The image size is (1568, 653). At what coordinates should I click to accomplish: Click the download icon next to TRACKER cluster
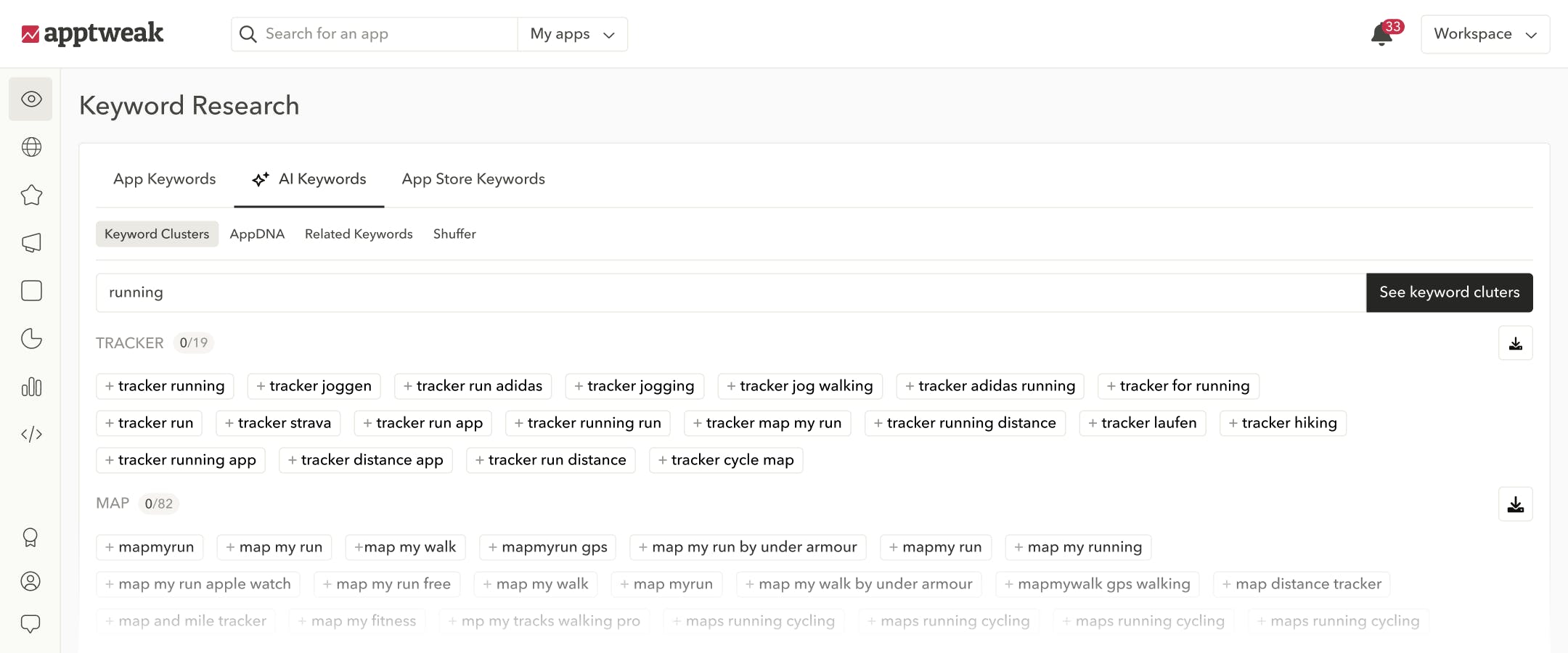(x=1516, y=342)
